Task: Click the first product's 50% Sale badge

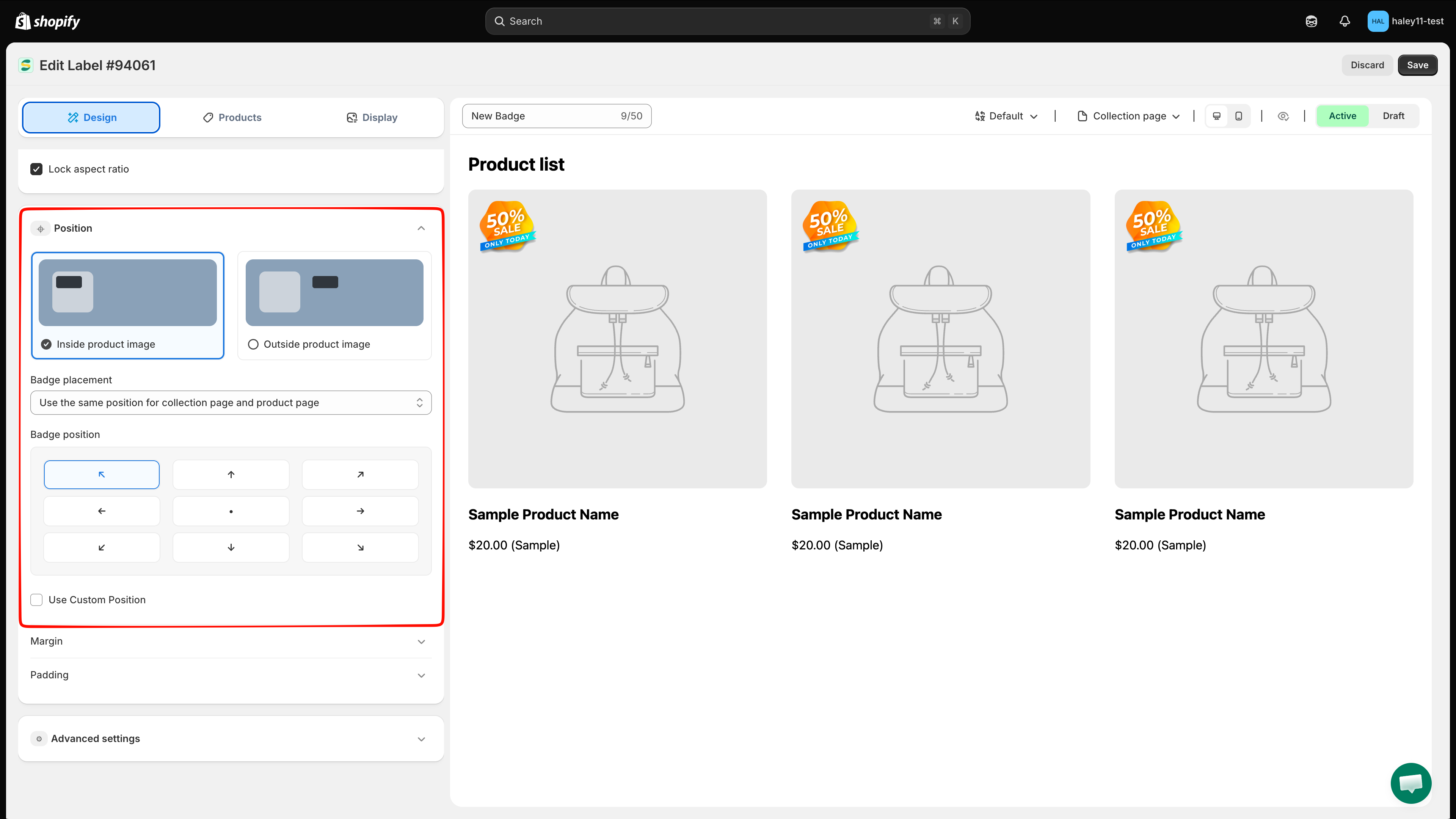Action: coord(507,226)
